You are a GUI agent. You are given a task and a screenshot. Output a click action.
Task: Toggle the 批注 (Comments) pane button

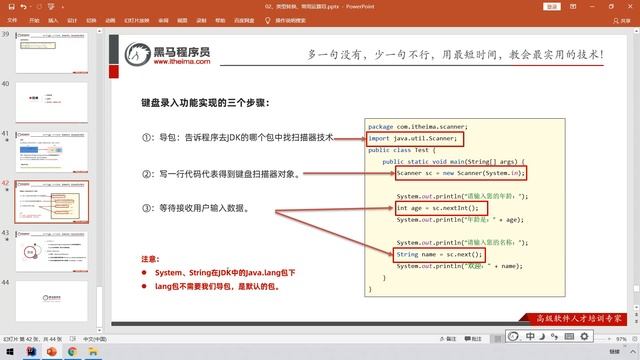coord(473,339)
